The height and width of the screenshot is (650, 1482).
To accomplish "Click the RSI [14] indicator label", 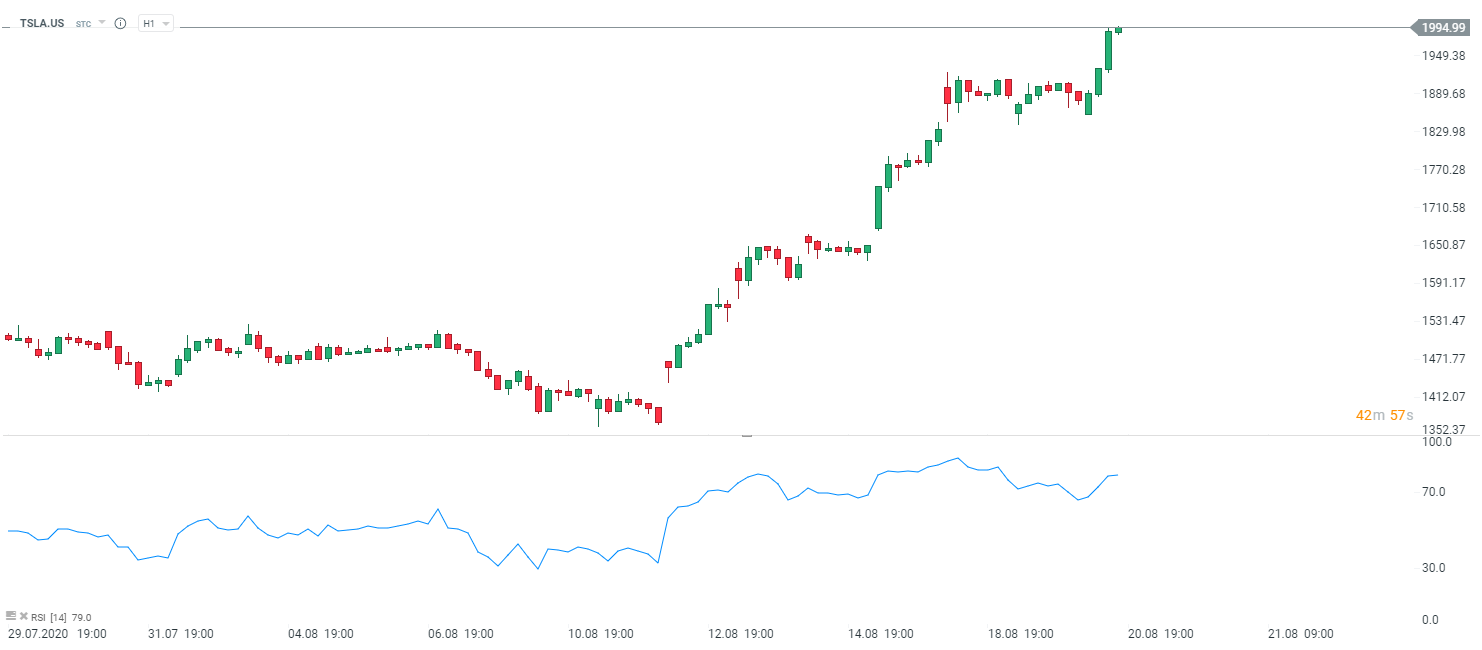I will [x=48, y=618].
